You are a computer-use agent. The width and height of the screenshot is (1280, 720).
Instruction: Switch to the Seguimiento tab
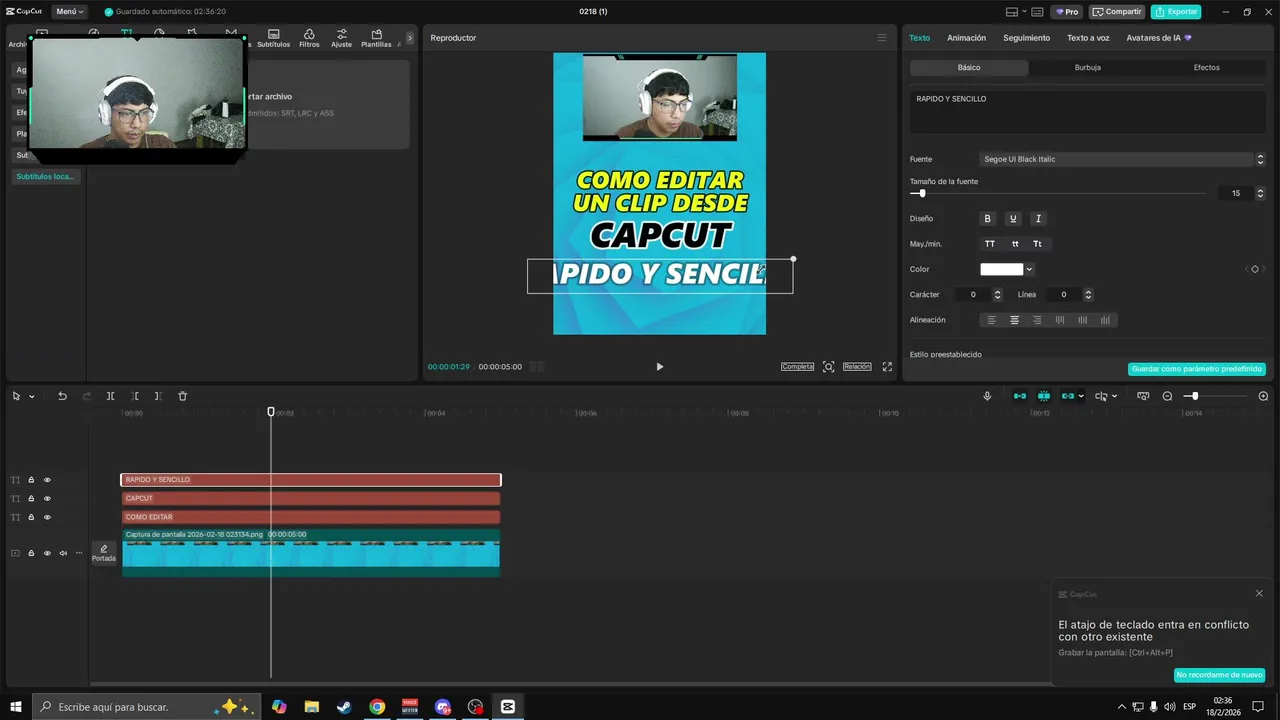click(x=1027, y=38)
